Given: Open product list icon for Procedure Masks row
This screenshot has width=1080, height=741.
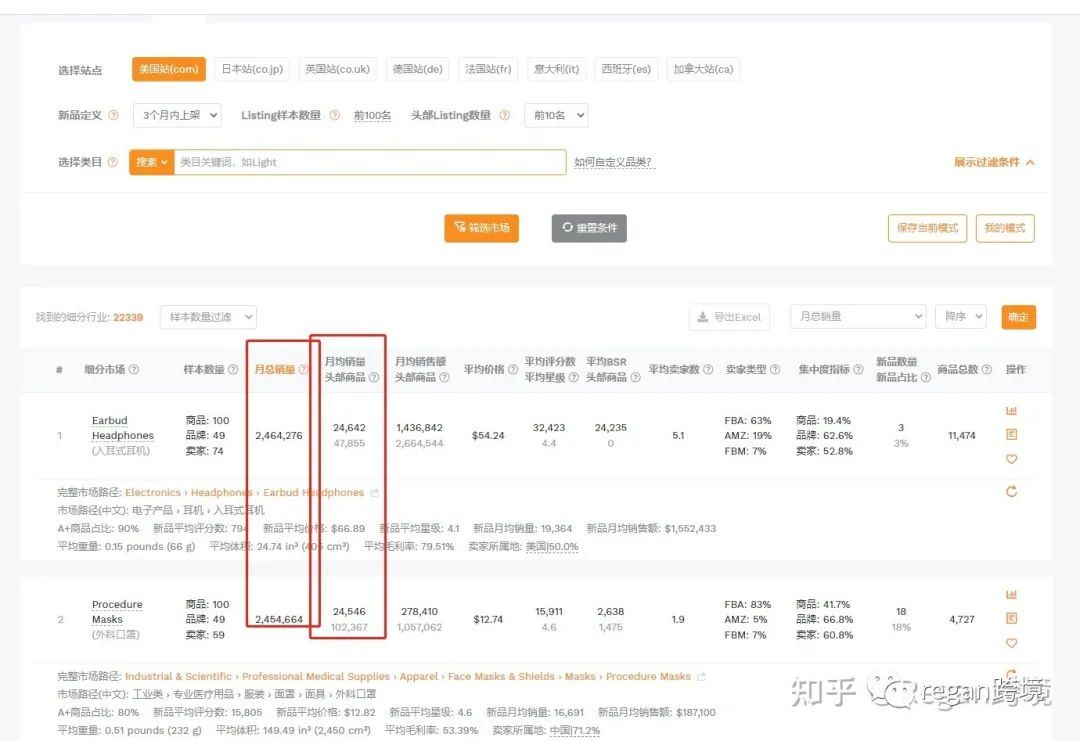Looking at the screenshot, I should (x=1011, y=618).
